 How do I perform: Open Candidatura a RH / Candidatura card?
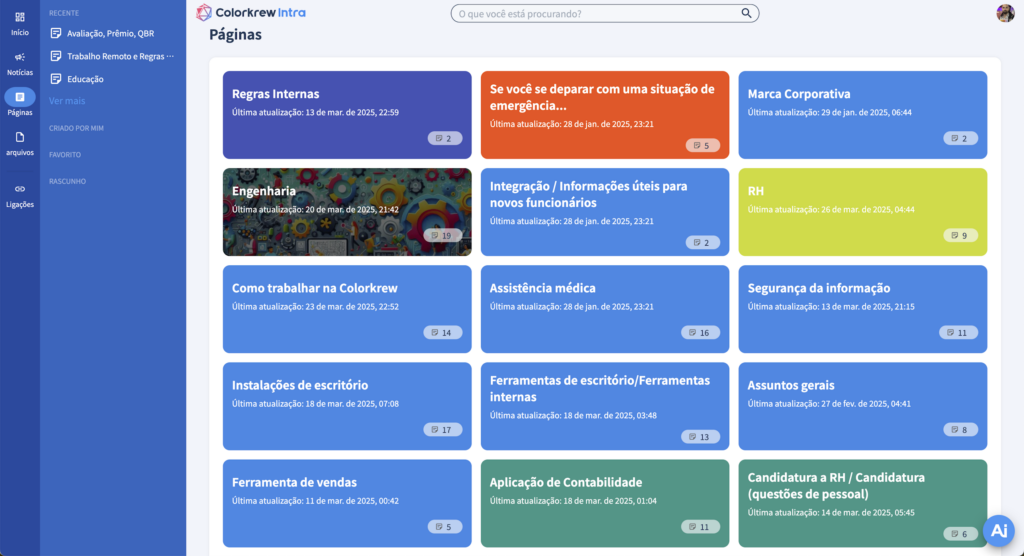click(x=863, y=503)
